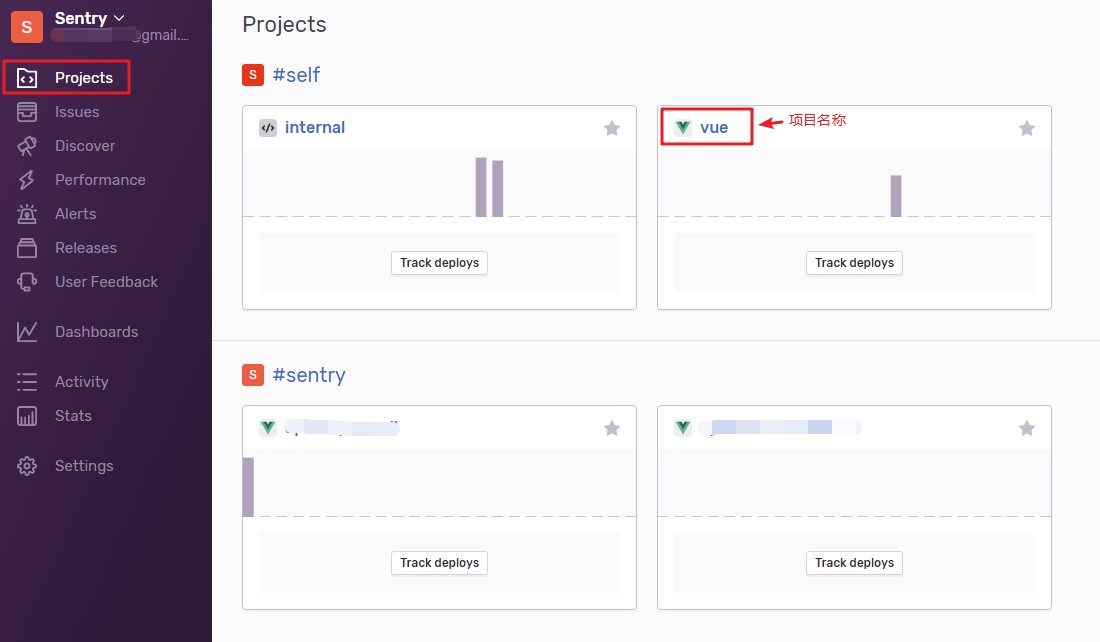Open the vue project link
Screen dimensions: 1100x642
[713, 126]
